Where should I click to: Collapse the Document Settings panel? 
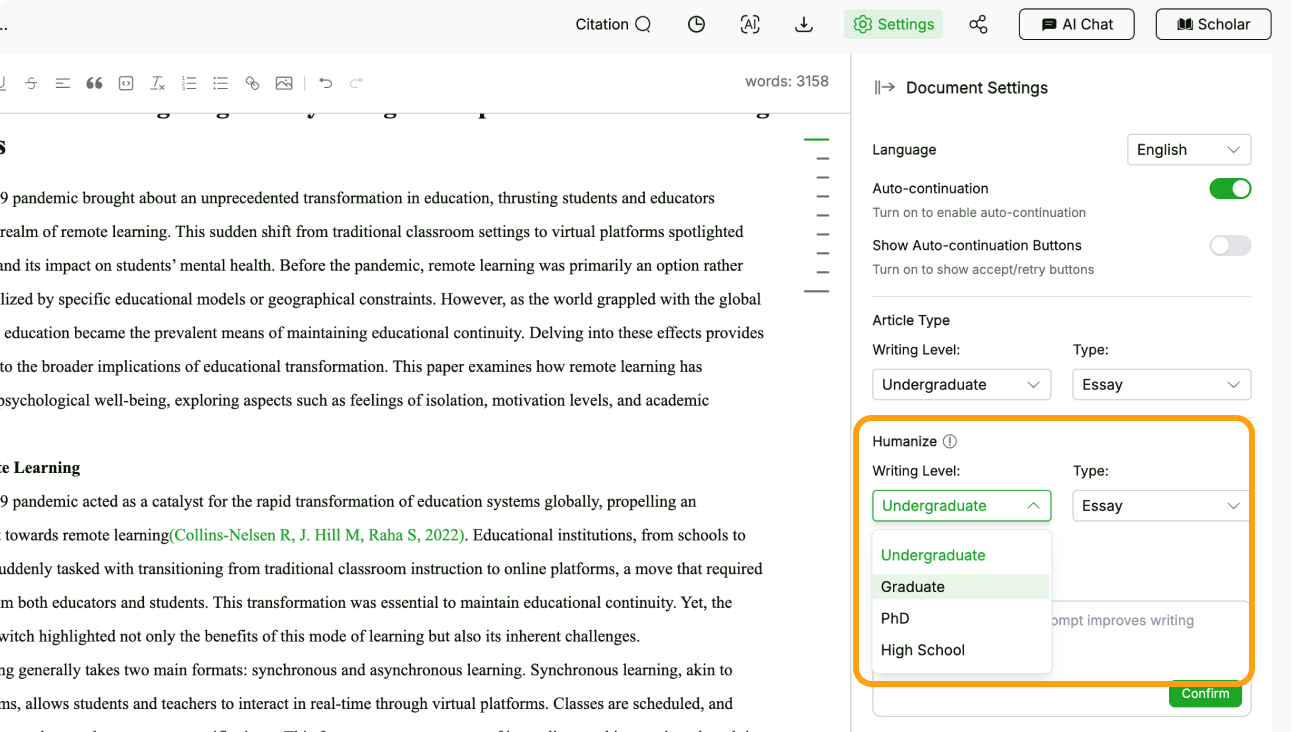point(884,87)
